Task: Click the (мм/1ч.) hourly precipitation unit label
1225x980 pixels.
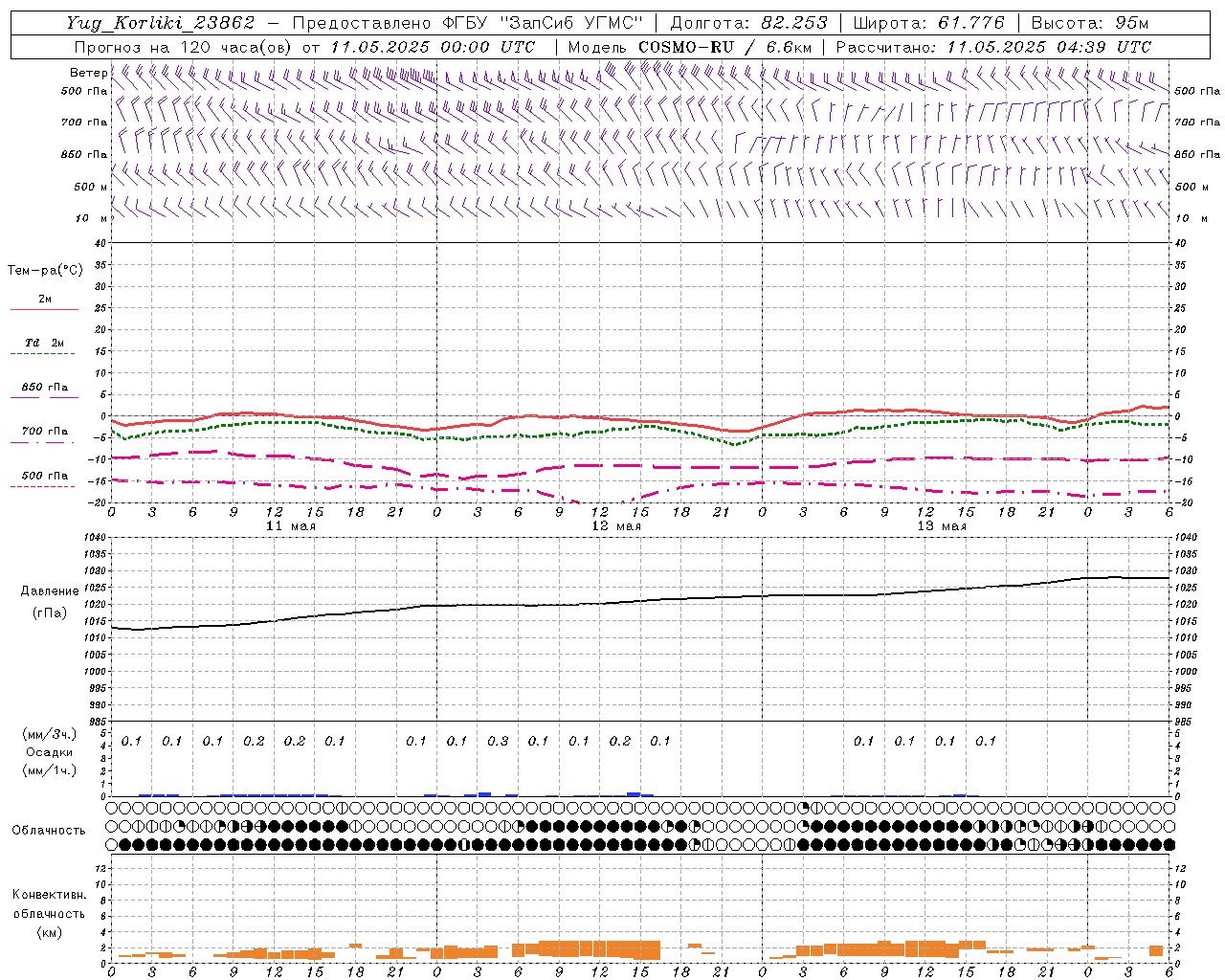Action: click(x=50, y=770)
